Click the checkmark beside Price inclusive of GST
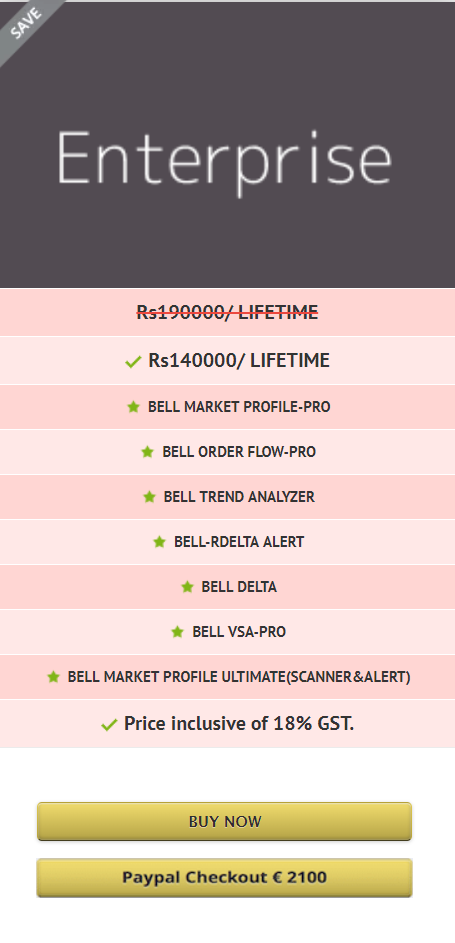The height and width of the screenshot is (943, 455). pos(109,725)
